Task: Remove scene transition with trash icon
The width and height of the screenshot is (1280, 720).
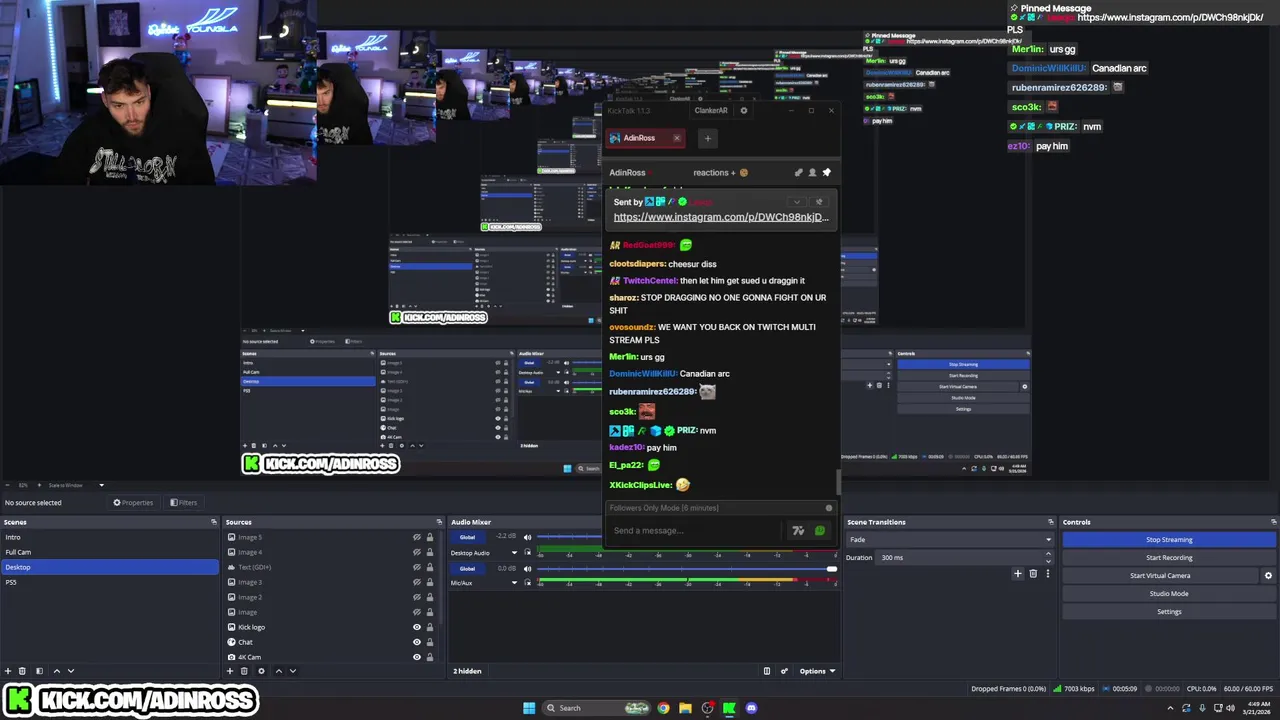Action: tap(1033, 573)
